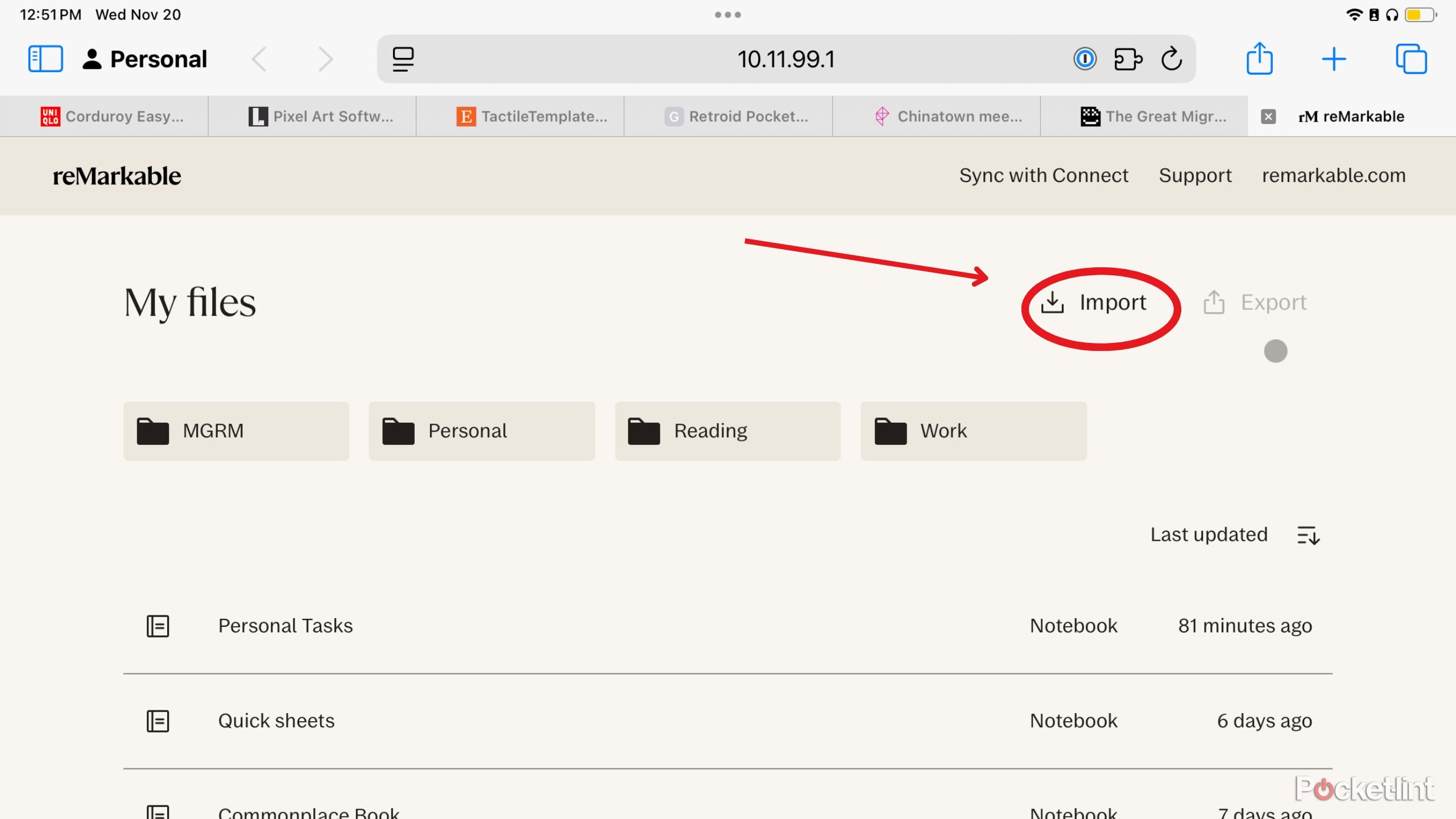Open the Personal profile switcher
Image resolution: width=1456 pixels, height=819 pixels.
[x=145, y=59]
